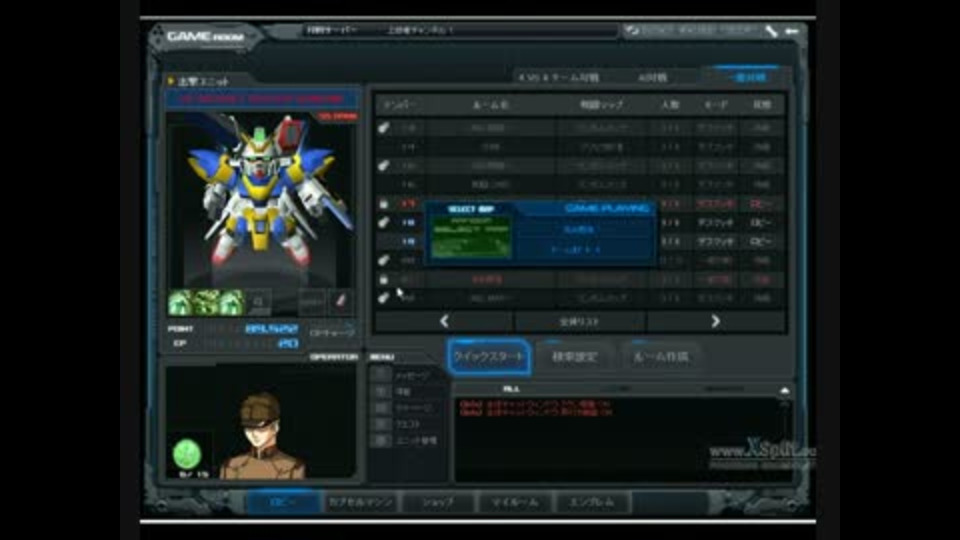Click the モード column header
The width and height of the screenshot is (960, 540).
pos(715,105)
